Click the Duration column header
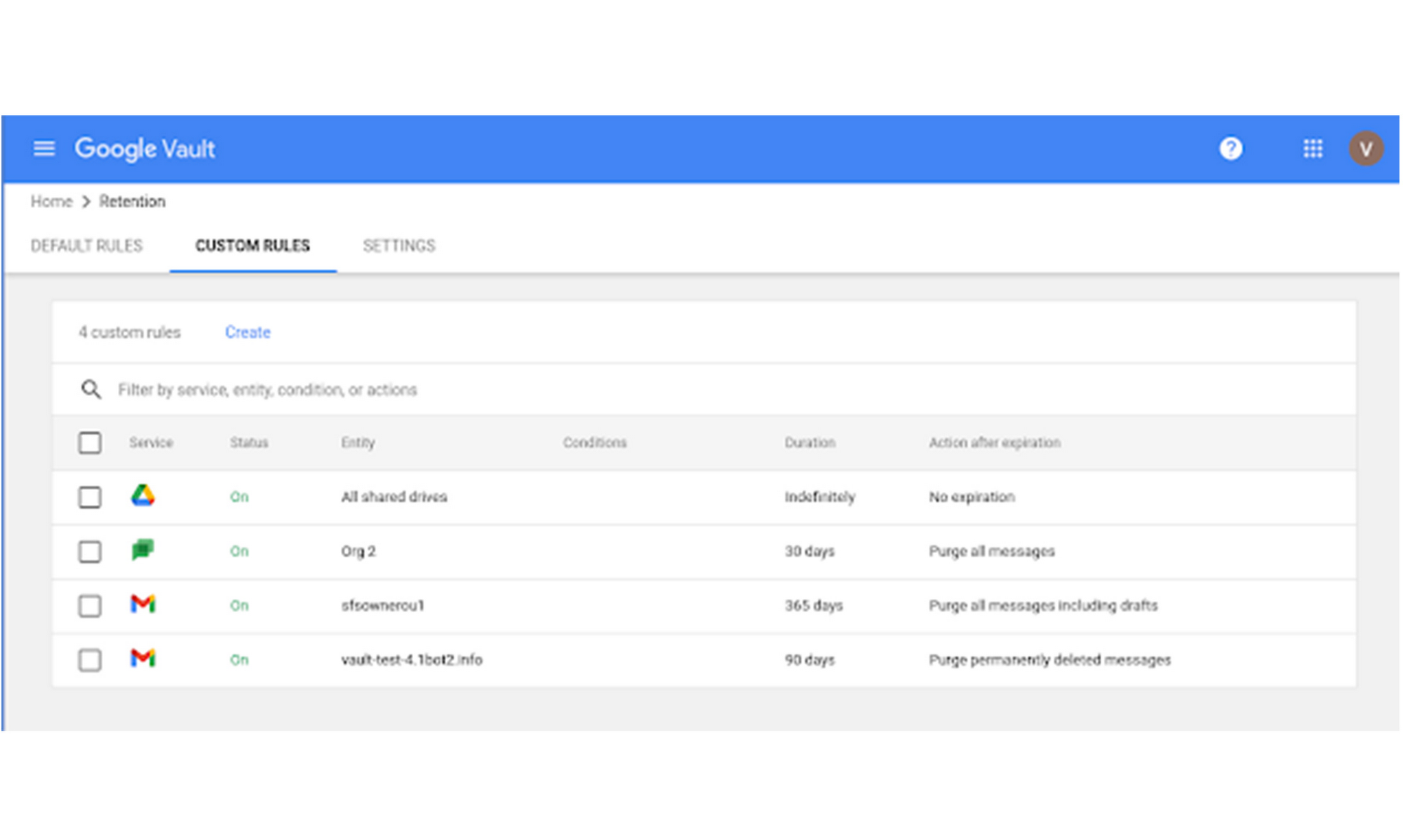 810,442
